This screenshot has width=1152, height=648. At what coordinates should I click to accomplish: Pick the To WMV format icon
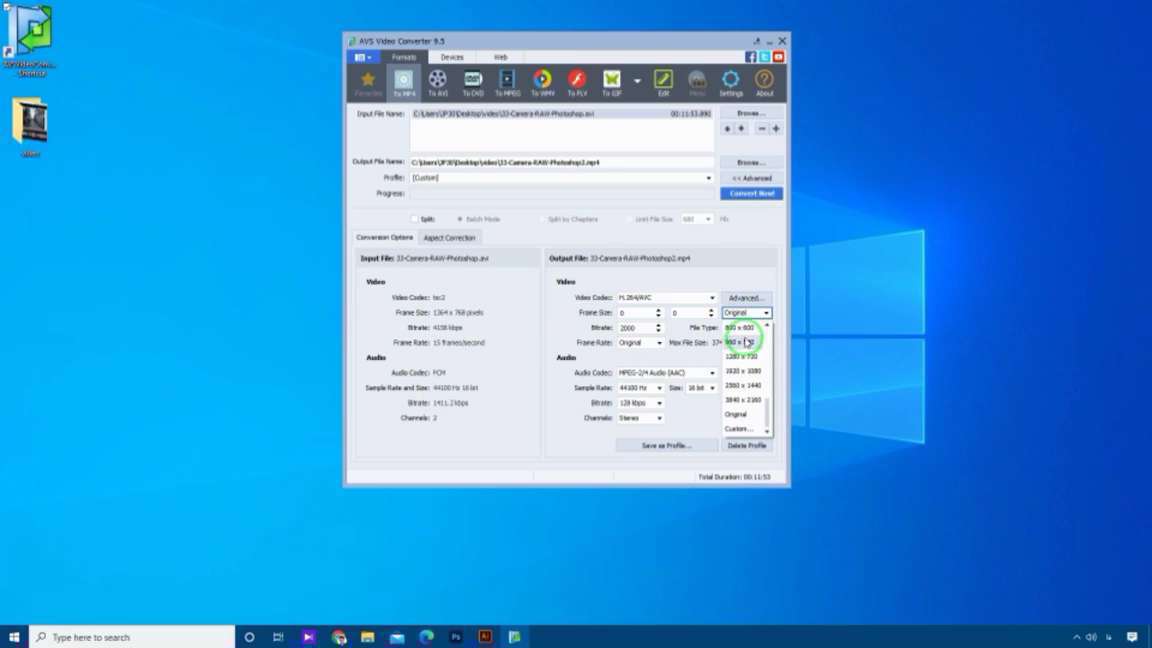542,83
